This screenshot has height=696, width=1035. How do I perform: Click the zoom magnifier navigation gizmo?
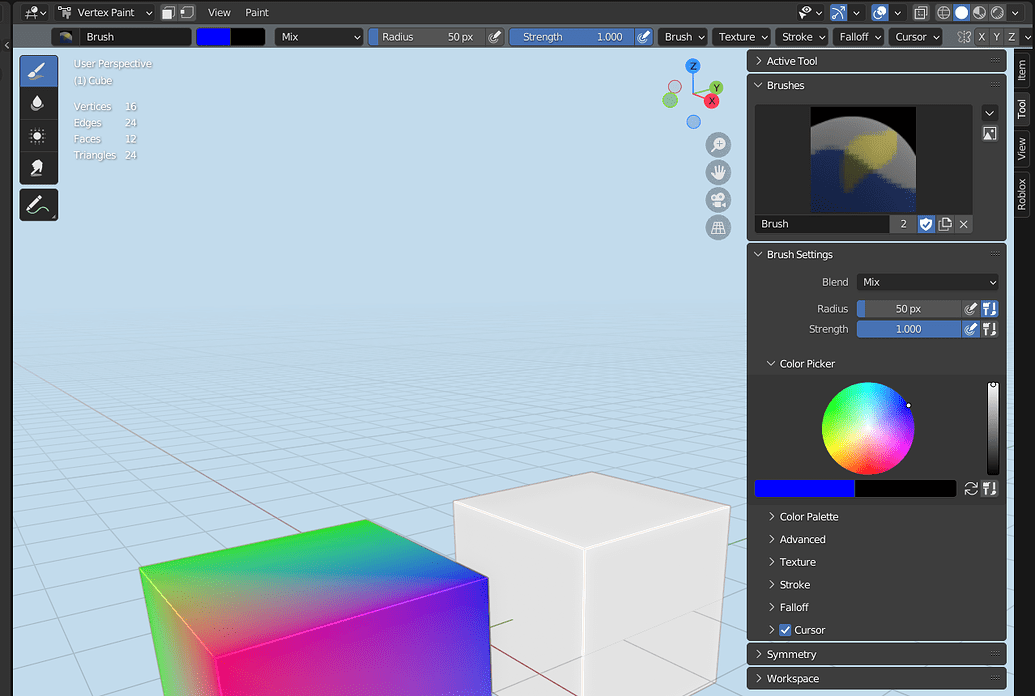tap(718, 144)
